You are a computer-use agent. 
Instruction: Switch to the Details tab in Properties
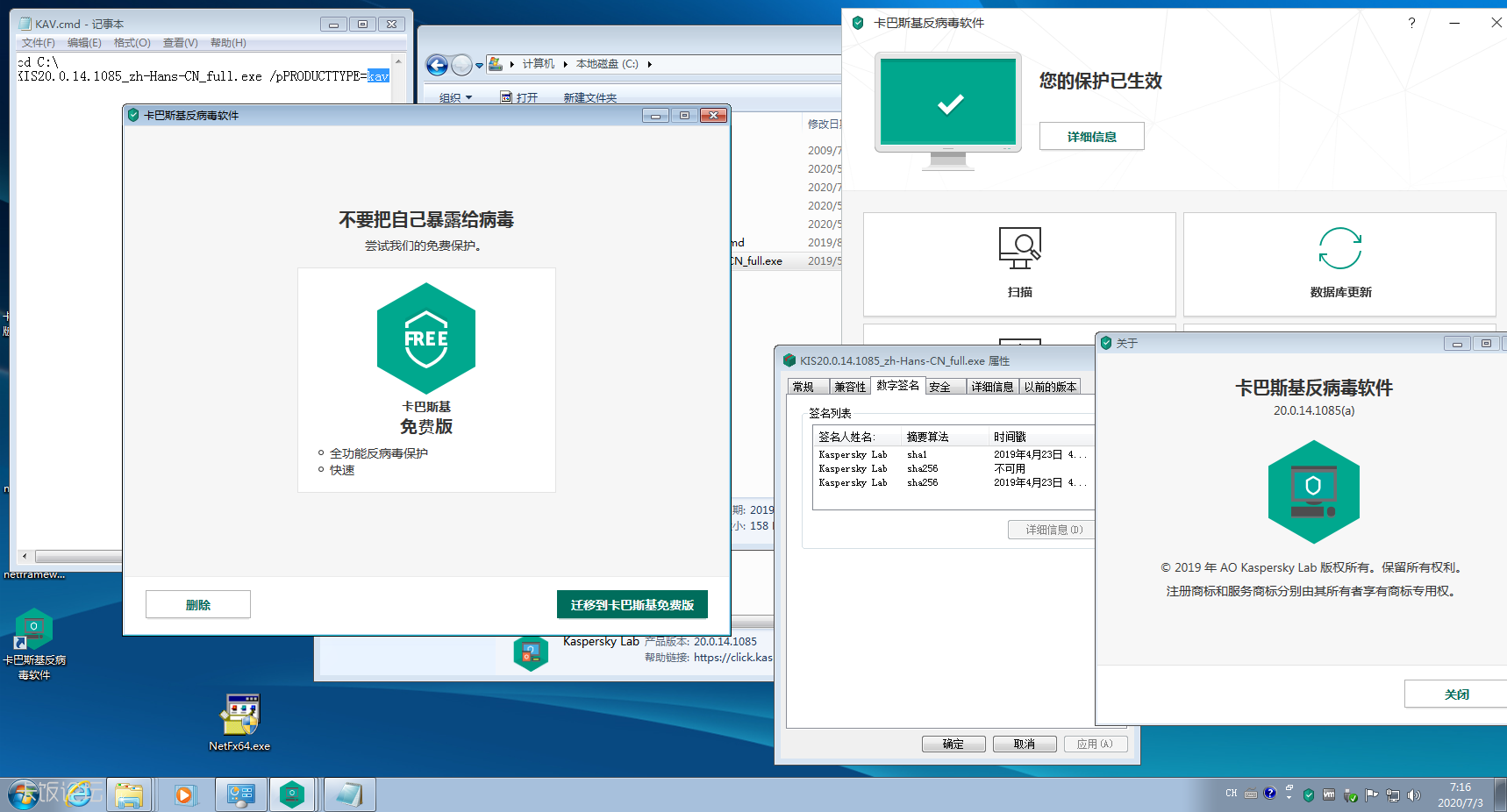[x=992, y=387]
